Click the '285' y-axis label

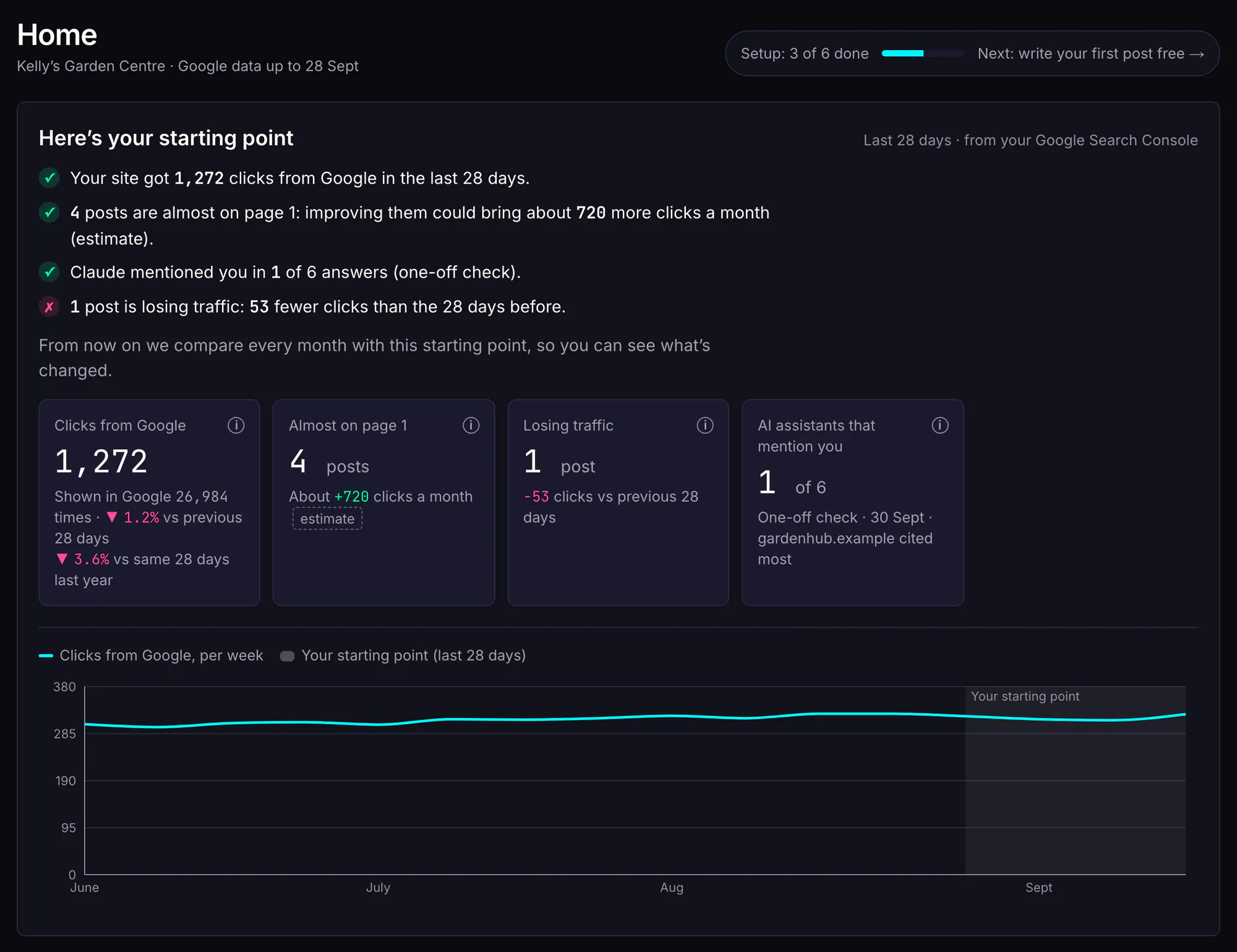[x=65, y=734]
